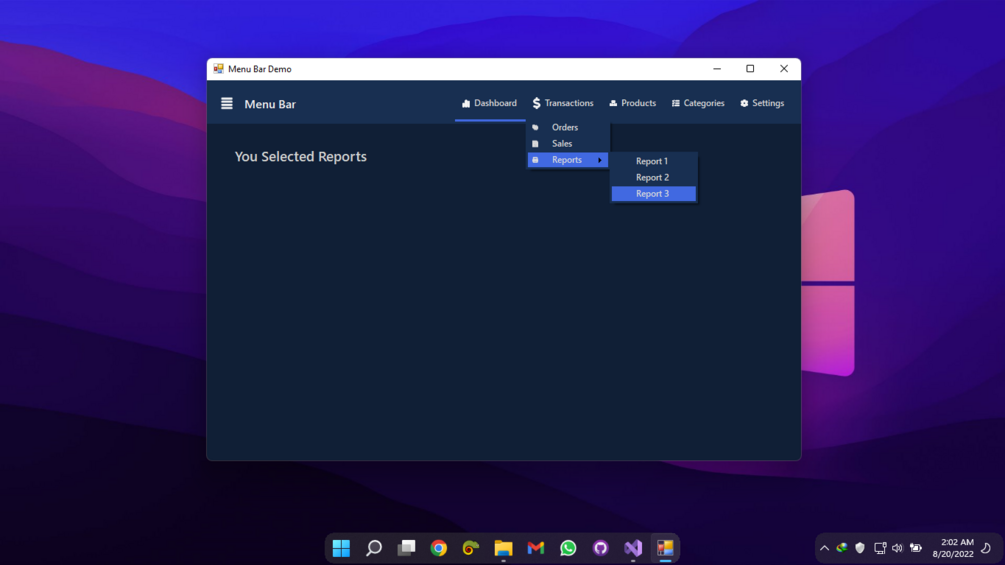Open the battery status tray icon
Viewport: 1005px width, 565px height.
pyautogui.click(x=916, y=548)
